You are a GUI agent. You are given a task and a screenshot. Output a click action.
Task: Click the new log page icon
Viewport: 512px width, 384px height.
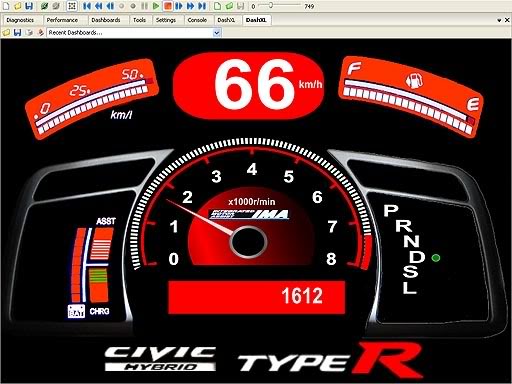pyautogui.click(x=217, y=6)
